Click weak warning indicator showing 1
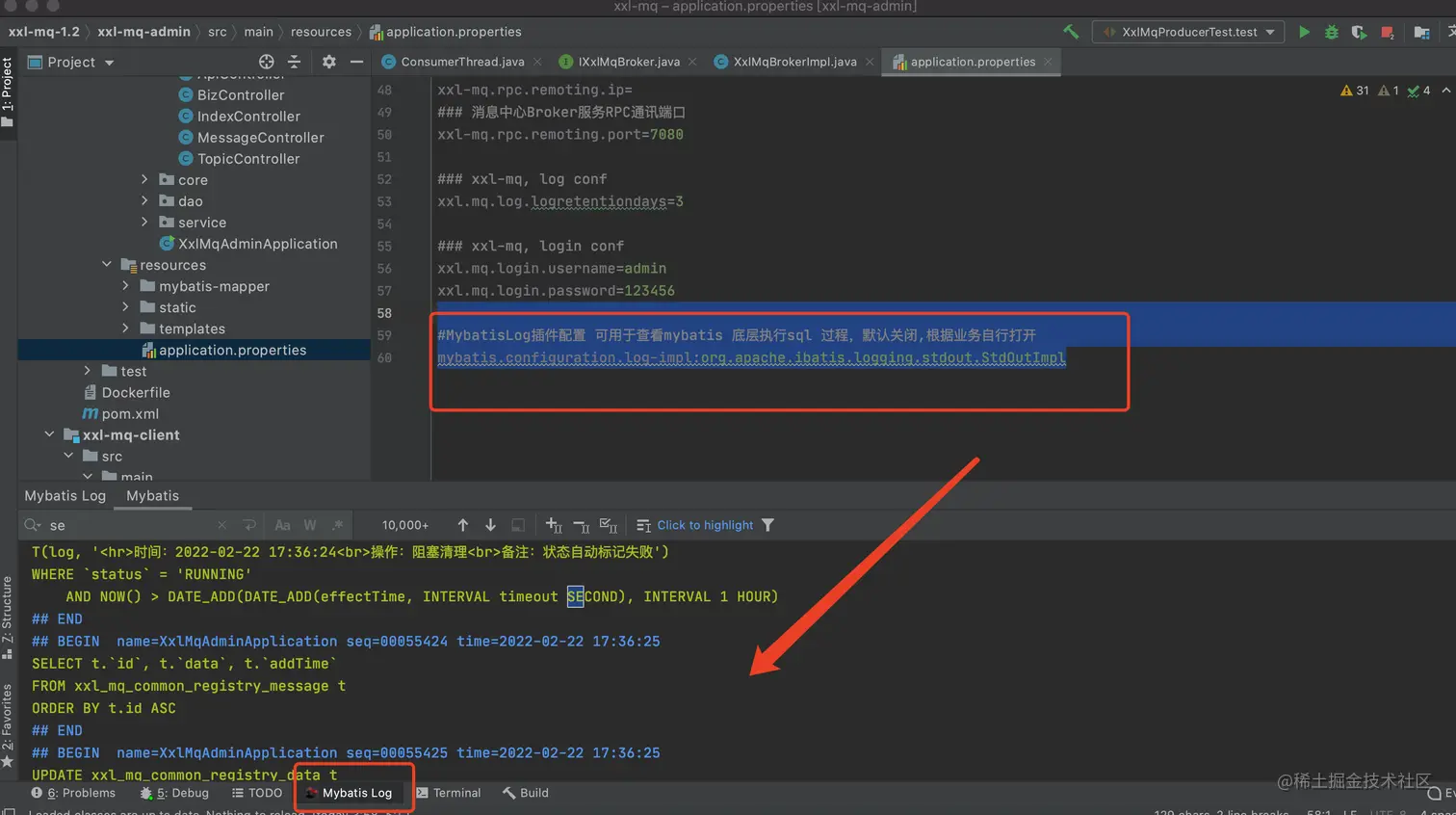The height and width of the screenshot is (815, 1456). tap(1389, 91)
